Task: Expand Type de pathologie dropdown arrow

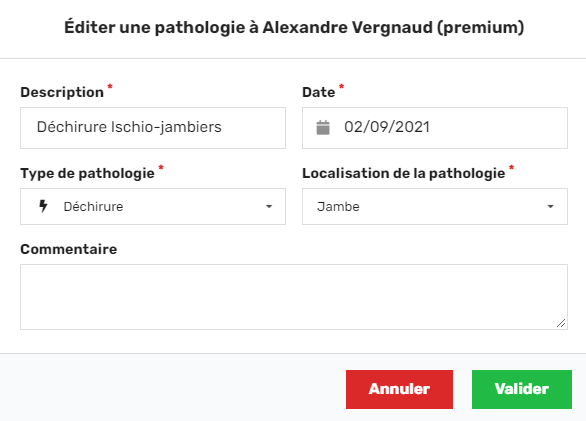Action: (269, 206)
